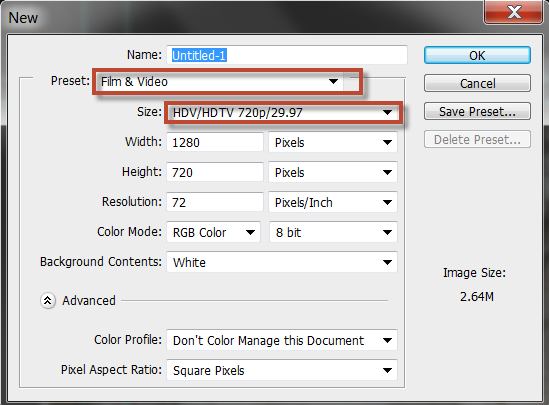This screenshot has width=549, height=405.
Task: Click the Delete Preset... button
Action: pyautogui.click(x=477, y=139)
